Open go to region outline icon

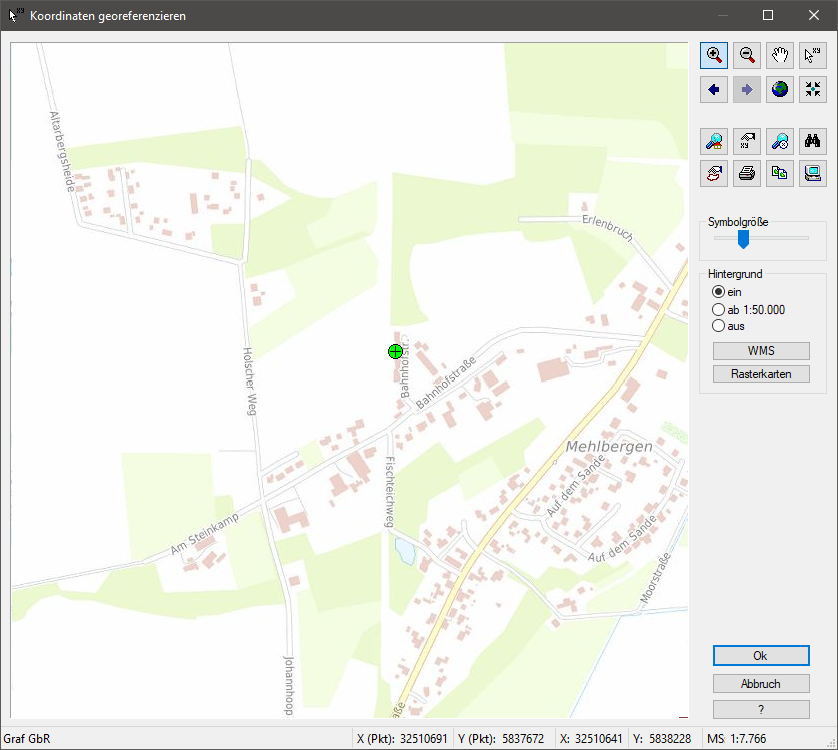point(713,173)
